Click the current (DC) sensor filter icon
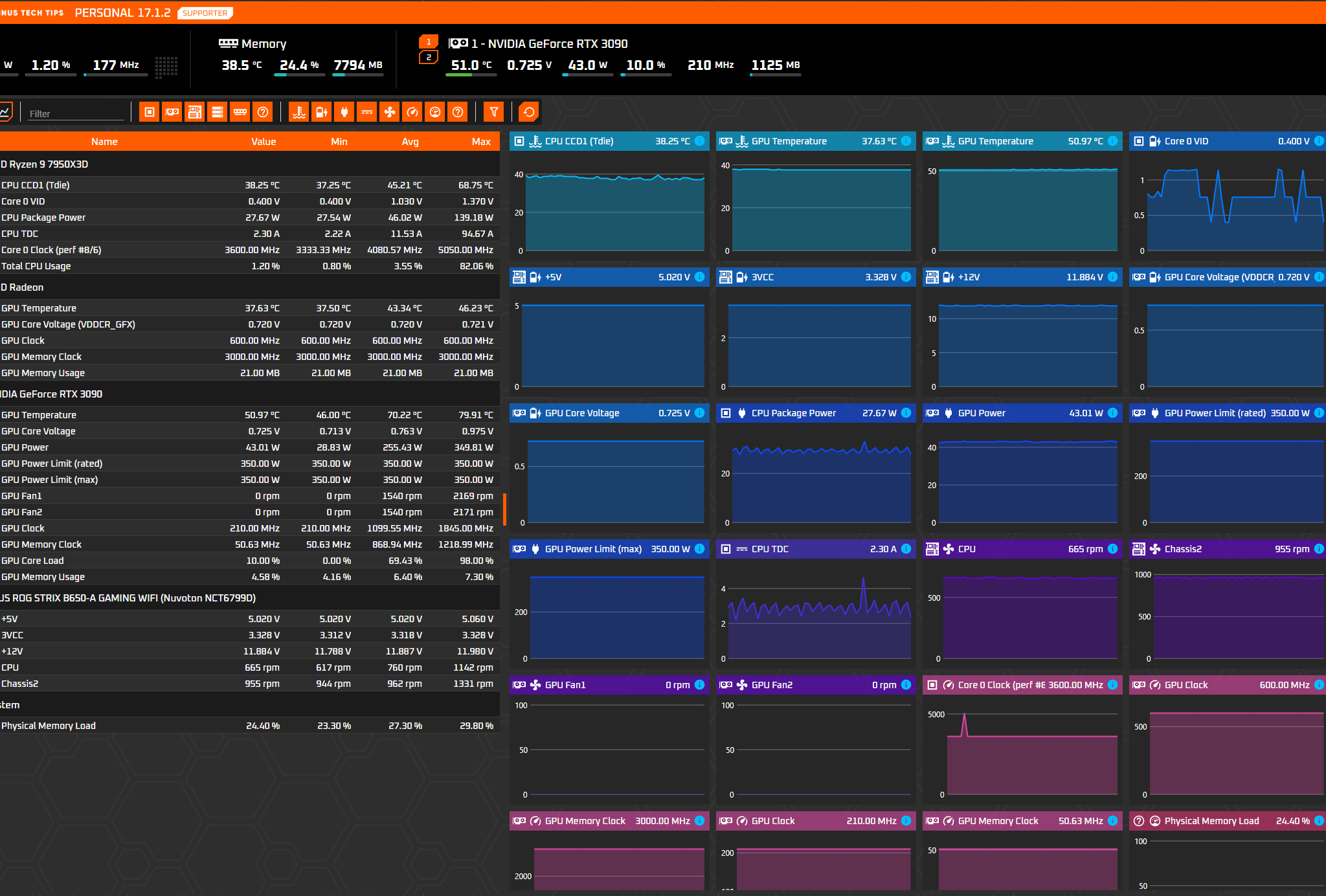Image resolution: width=1326 pixels, height=896 pixels. pyautogui.click(x=366, y=112)
